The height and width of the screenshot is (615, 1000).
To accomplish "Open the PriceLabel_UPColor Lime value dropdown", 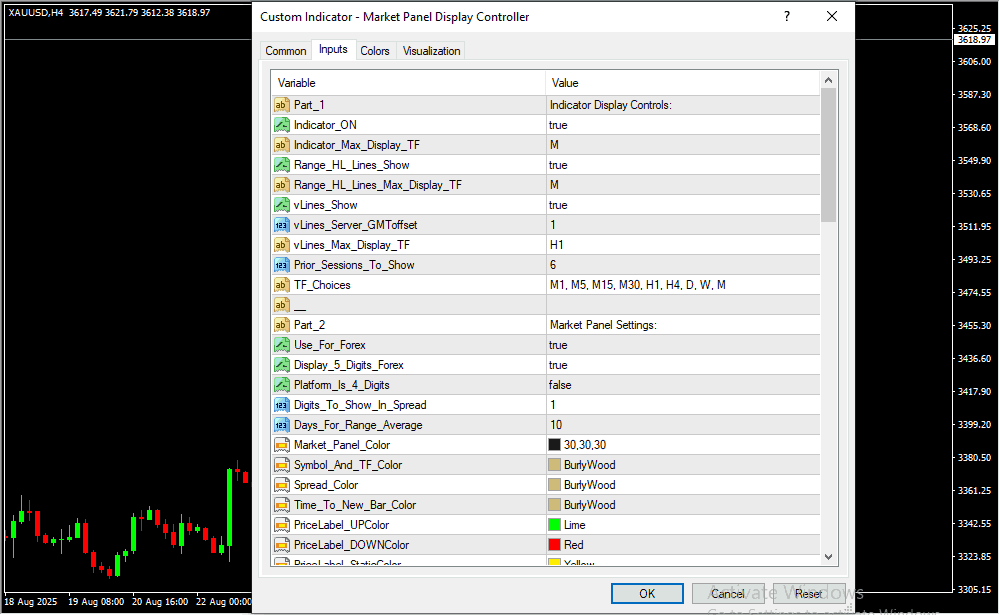I will click(x=682, y=525).
